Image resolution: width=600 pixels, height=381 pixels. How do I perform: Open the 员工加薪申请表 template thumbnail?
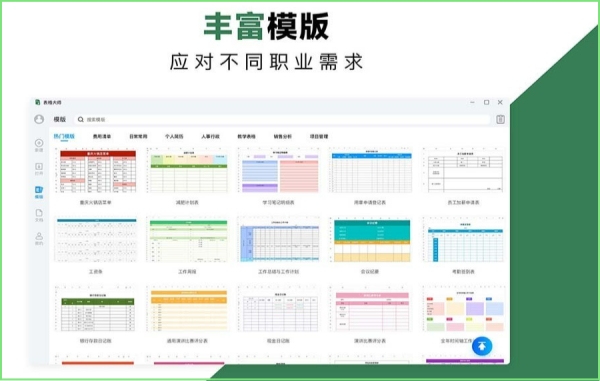tap(463, 170)
